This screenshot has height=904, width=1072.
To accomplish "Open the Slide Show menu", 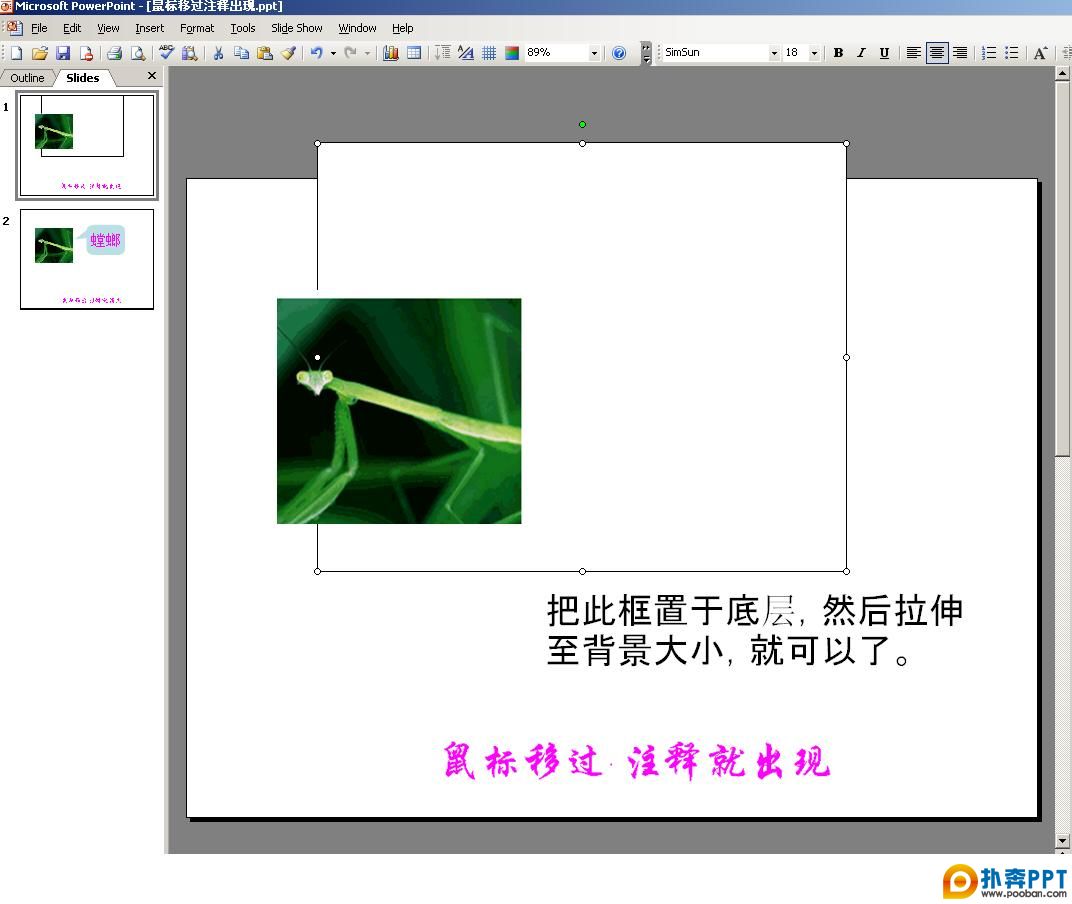I will pyautogui.click(x=297, y=28).
